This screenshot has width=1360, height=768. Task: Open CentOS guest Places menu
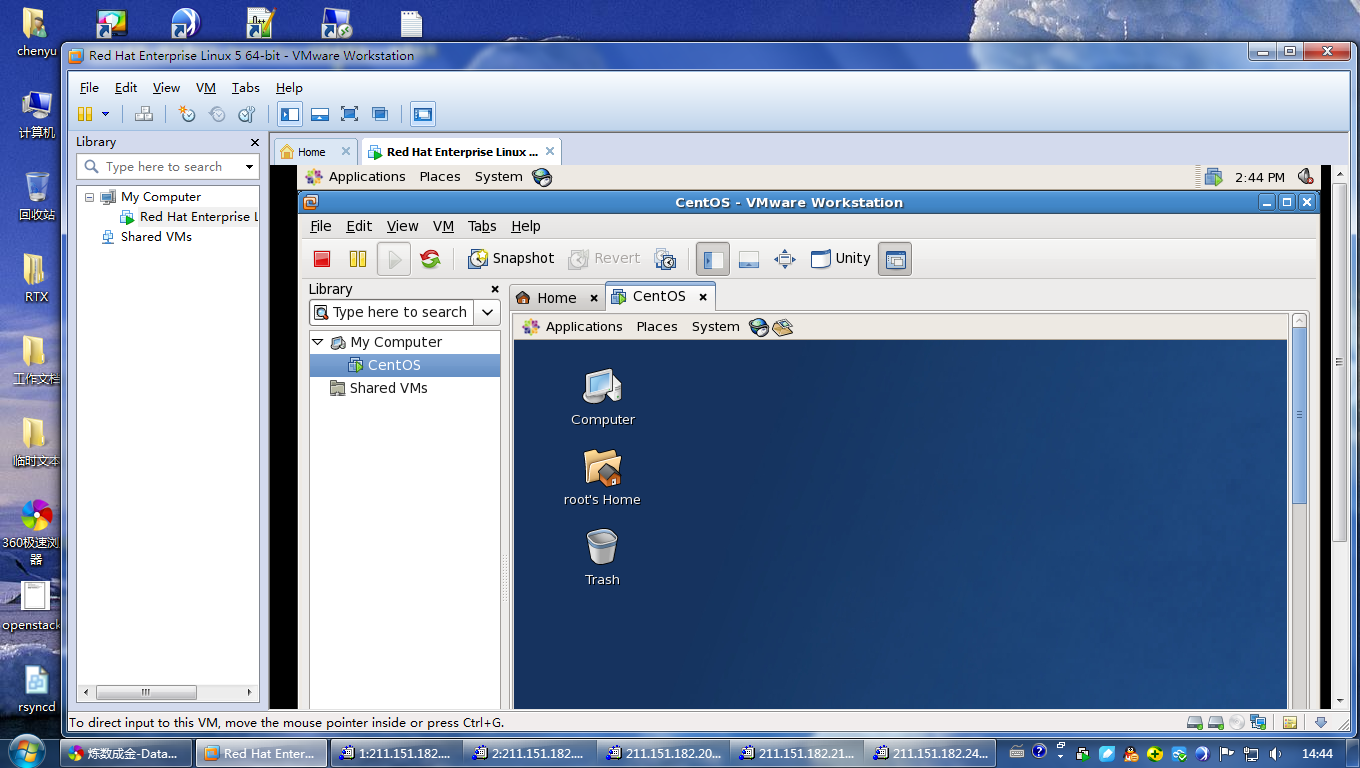(657, 327)
